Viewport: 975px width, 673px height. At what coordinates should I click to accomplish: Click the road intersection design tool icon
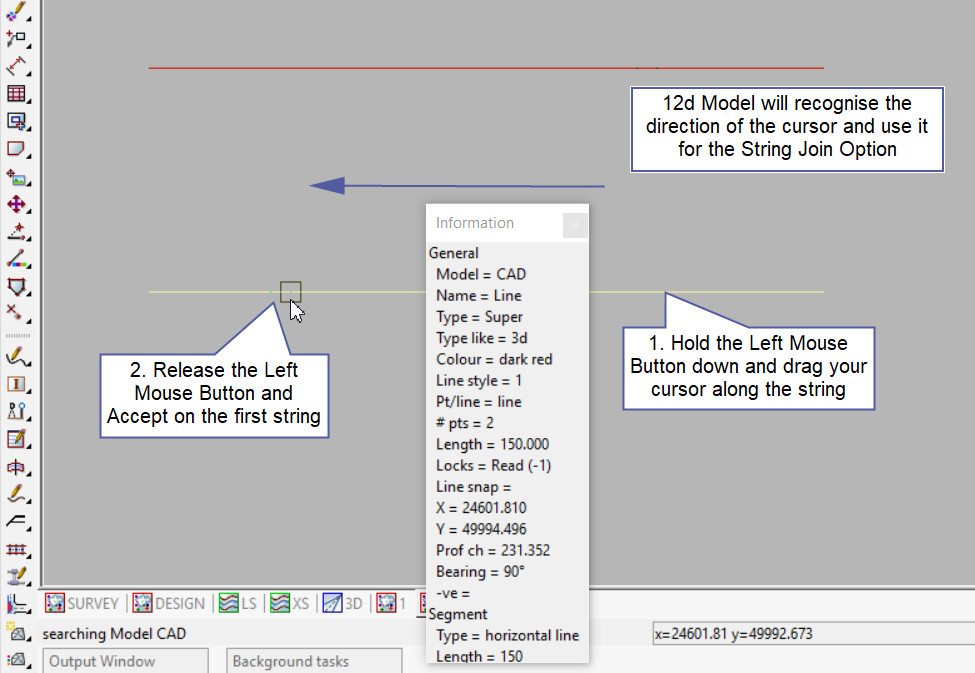[x=17, y=604]
